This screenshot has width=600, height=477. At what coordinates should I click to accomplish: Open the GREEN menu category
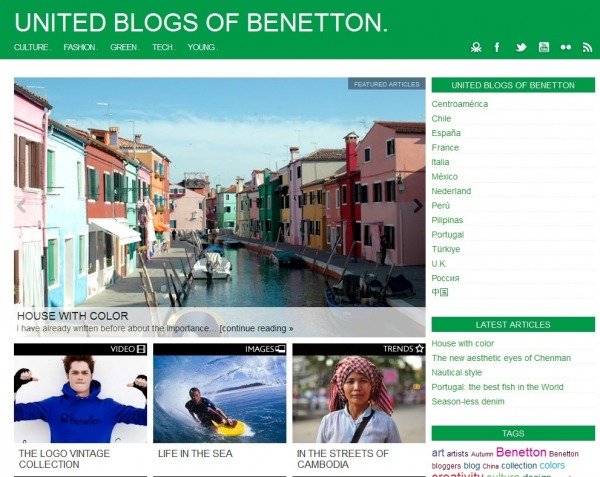coord(124,47)
